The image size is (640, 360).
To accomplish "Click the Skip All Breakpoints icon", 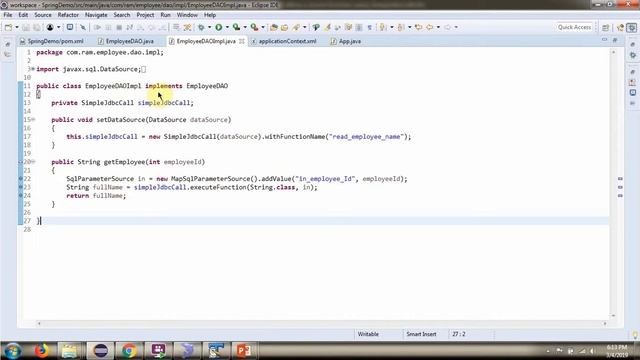I will [83, 27].
